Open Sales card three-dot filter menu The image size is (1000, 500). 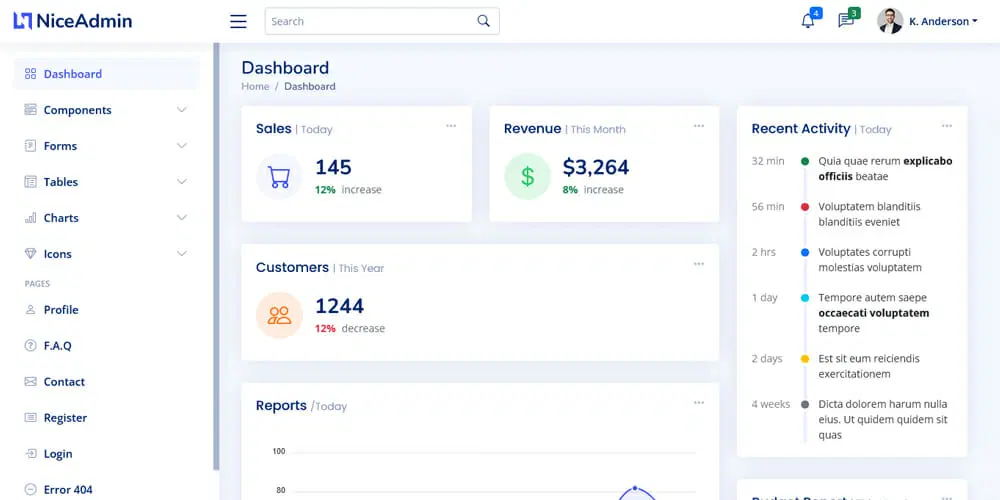pos(451,126)
